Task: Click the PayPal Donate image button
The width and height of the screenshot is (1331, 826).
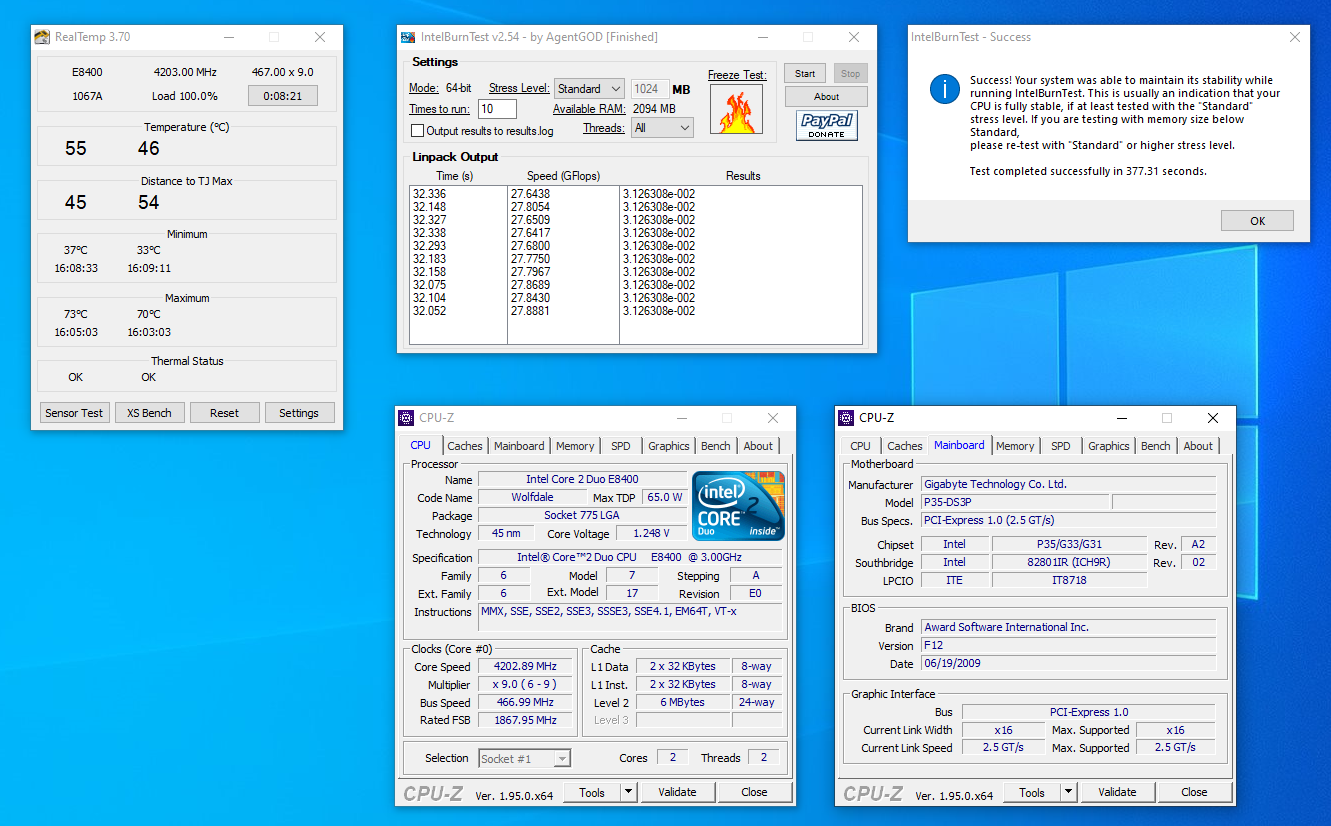Action: click(x=827, y=125)
